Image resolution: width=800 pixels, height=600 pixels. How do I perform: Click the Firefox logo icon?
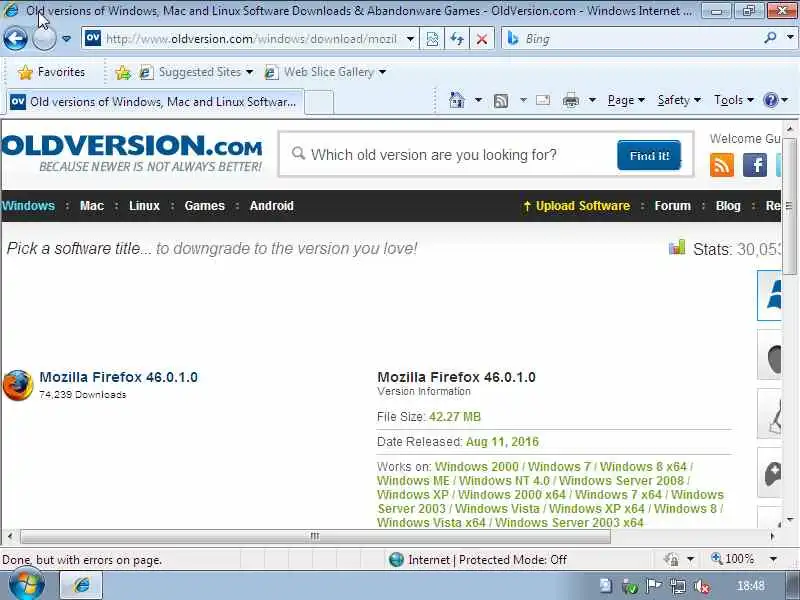point(18,385)
